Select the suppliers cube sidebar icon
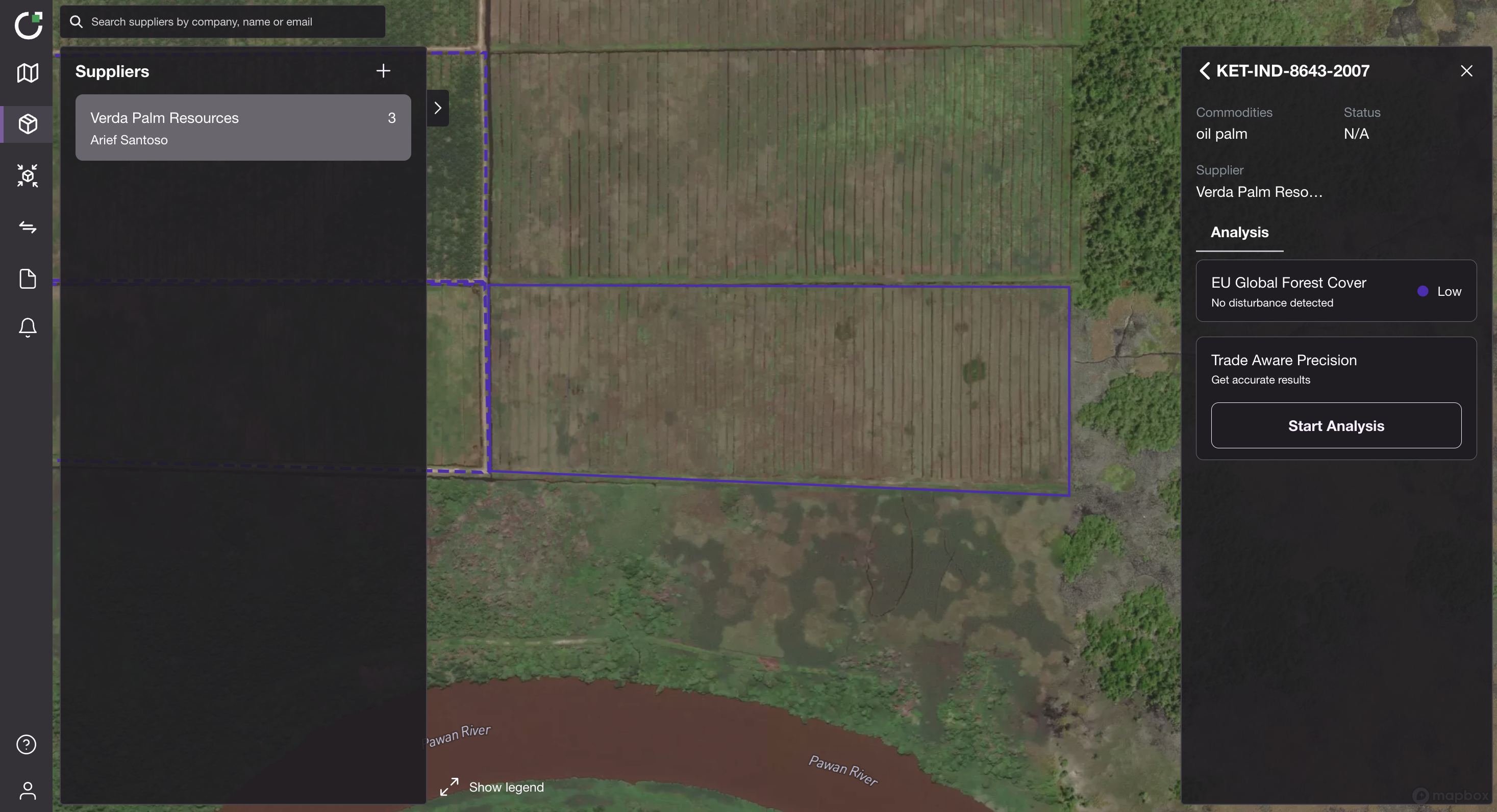The width and height of the screenshot is (1497, 812). (28, 124)
